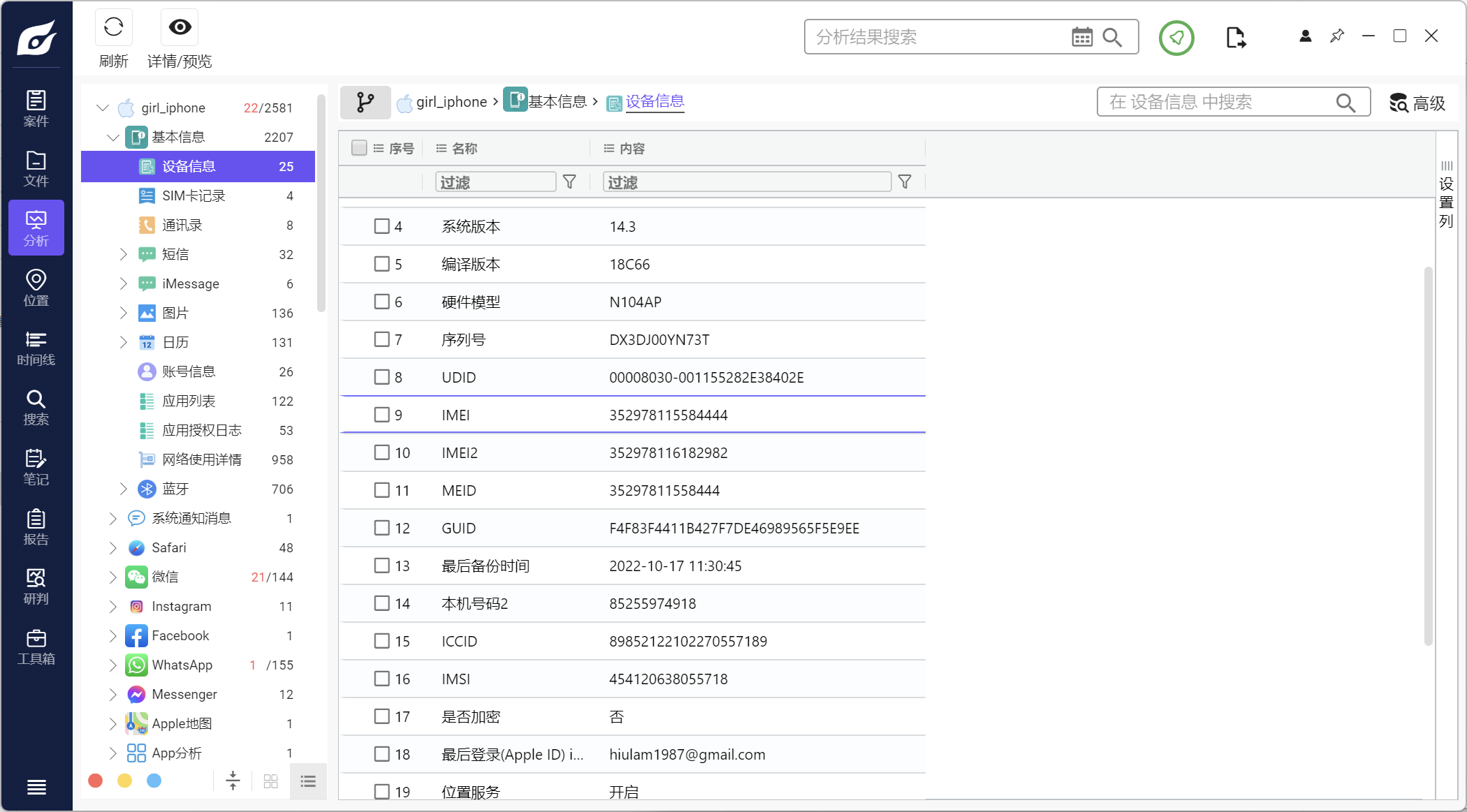Expand the iMessage tree node
This screenshot has height=812, width=1467.
[123, 283]
